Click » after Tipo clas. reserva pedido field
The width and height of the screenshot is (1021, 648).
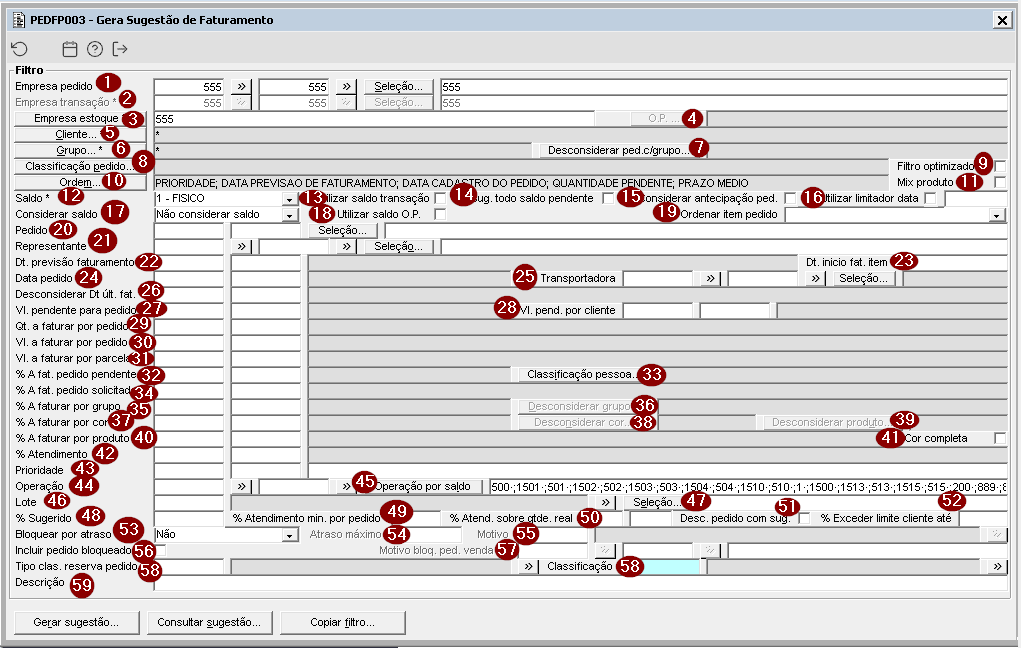tap(529, 567)
